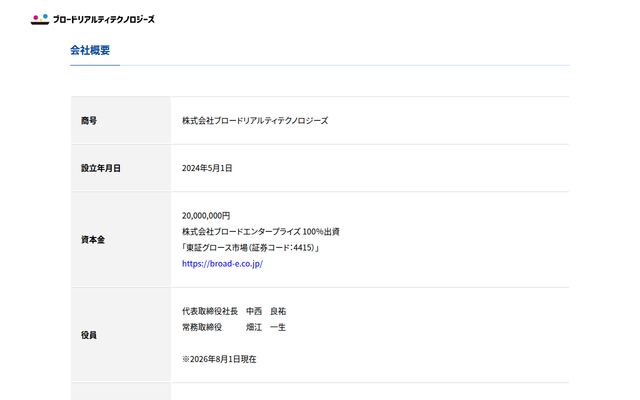640x400 pixels.
Task: Select the 設立年月日 row label
Action: (x=100, y=168)
